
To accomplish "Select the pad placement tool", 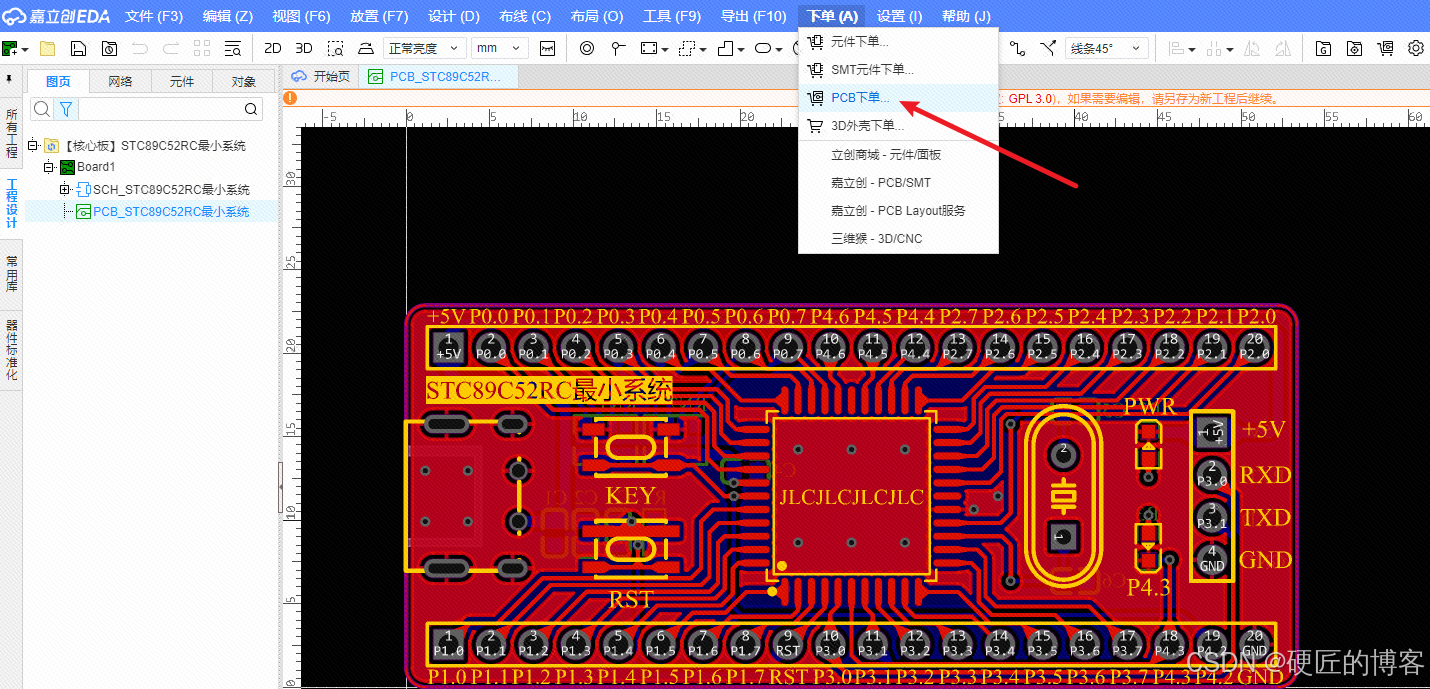I will click(587, 48).
